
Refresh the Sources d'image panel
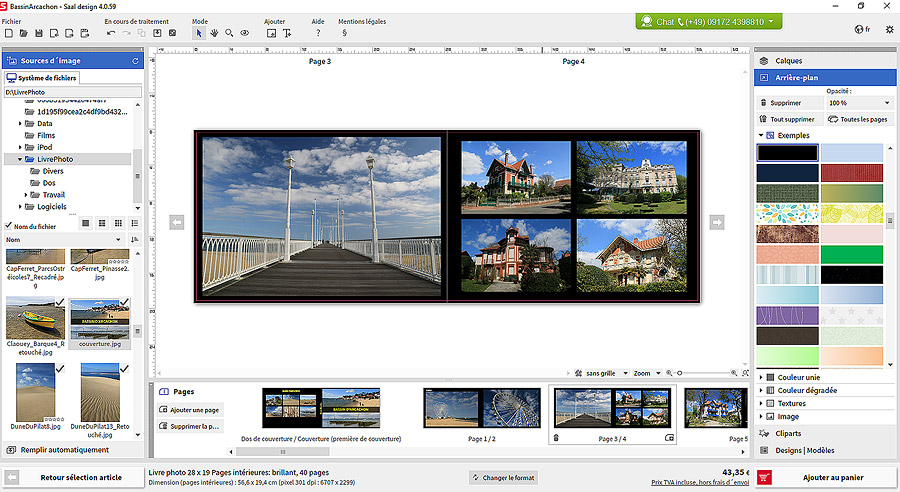[x=136, y=61]
